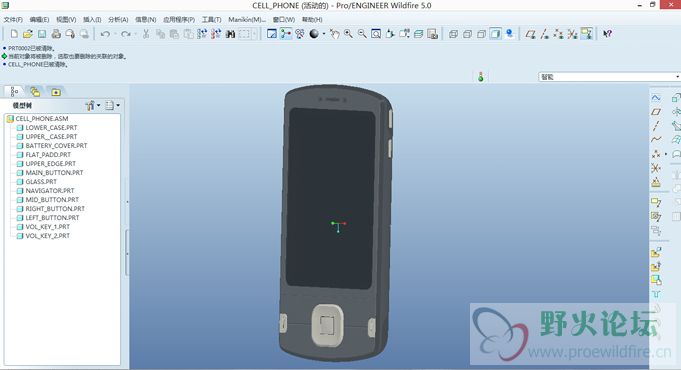The width and height of the screenshot is (681, 370).
Task: Click the Zoom In magnifier icon
Action: tap(348, 34)
